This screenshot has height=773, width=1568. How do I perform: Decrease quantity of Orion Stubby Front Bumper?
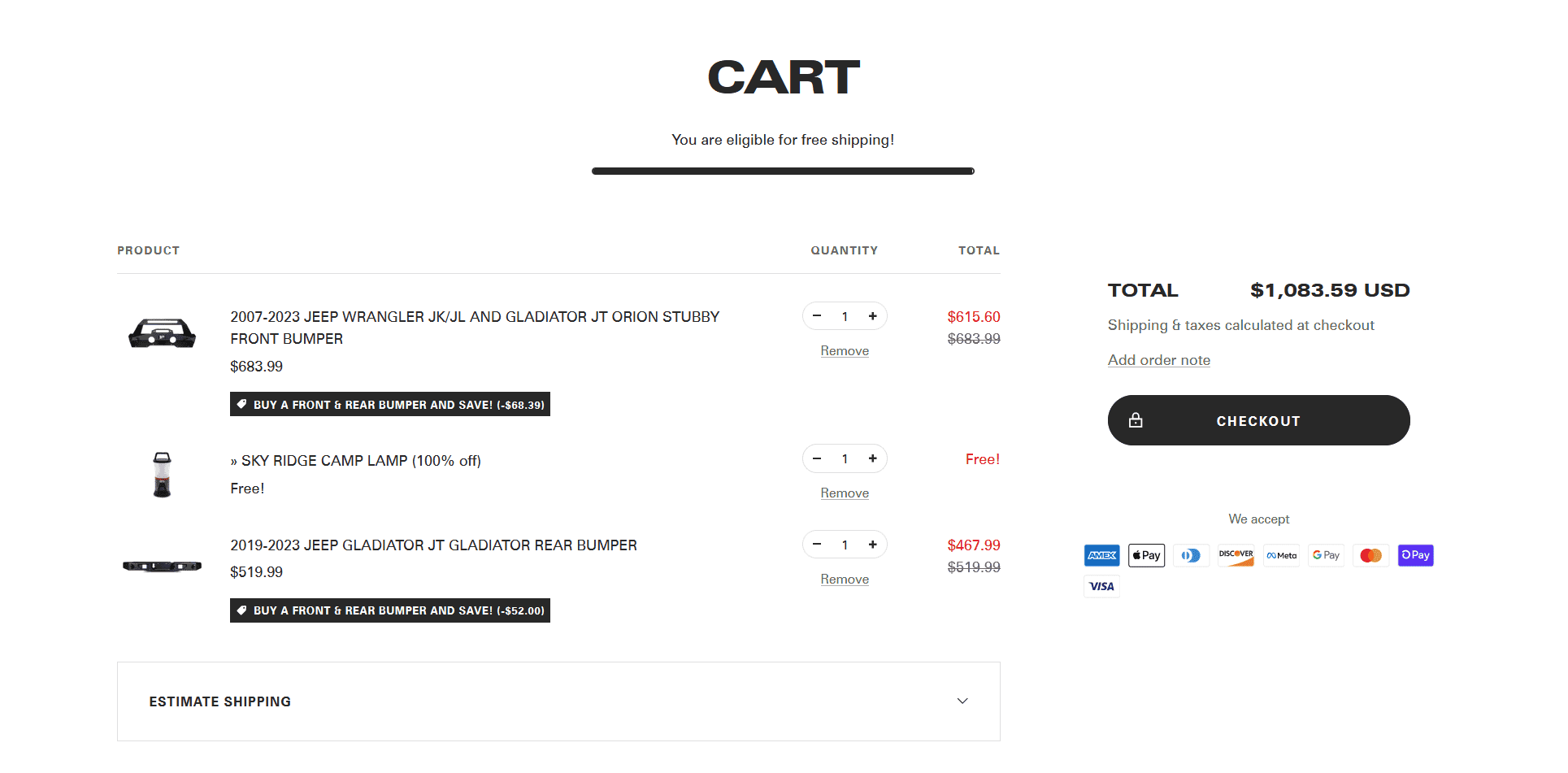point(817,316)
